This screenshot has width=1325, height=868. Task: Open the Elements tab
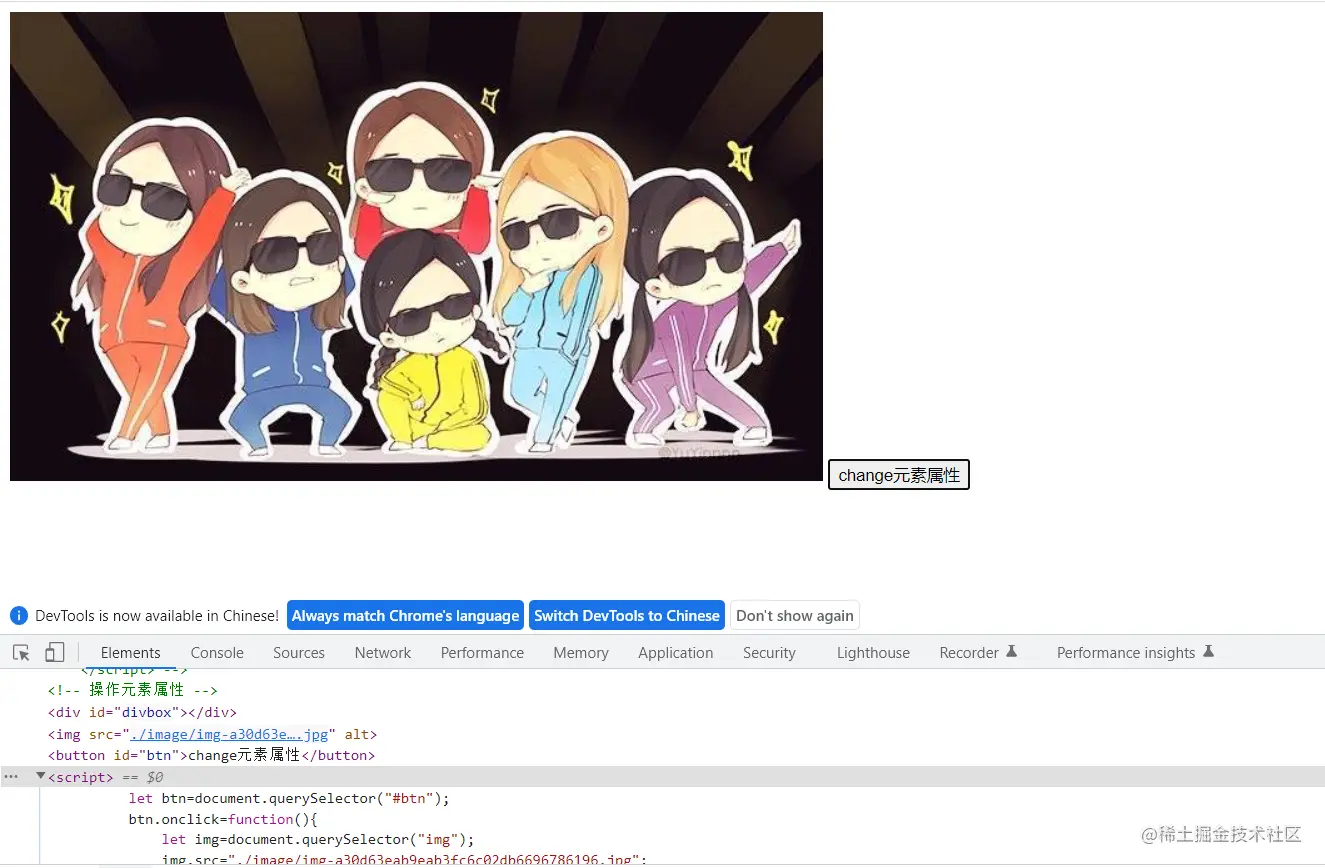(130, 653)
